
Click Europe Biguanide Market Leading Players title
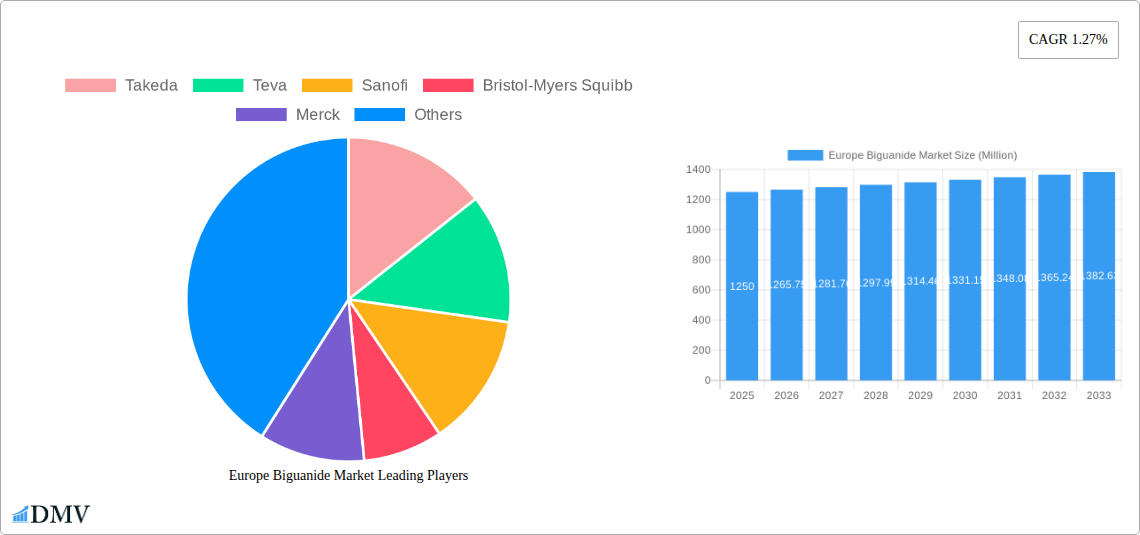click(x=348, y=475)
